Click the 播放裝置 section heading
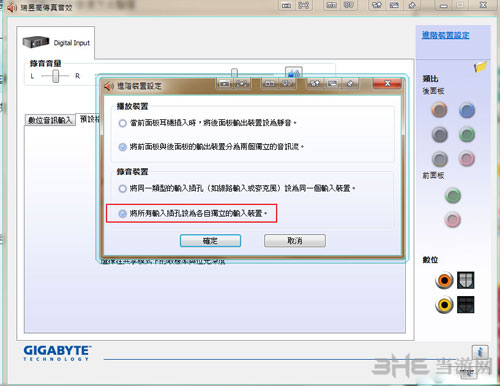This screenshot has height=386, width=500. point(132,106)
